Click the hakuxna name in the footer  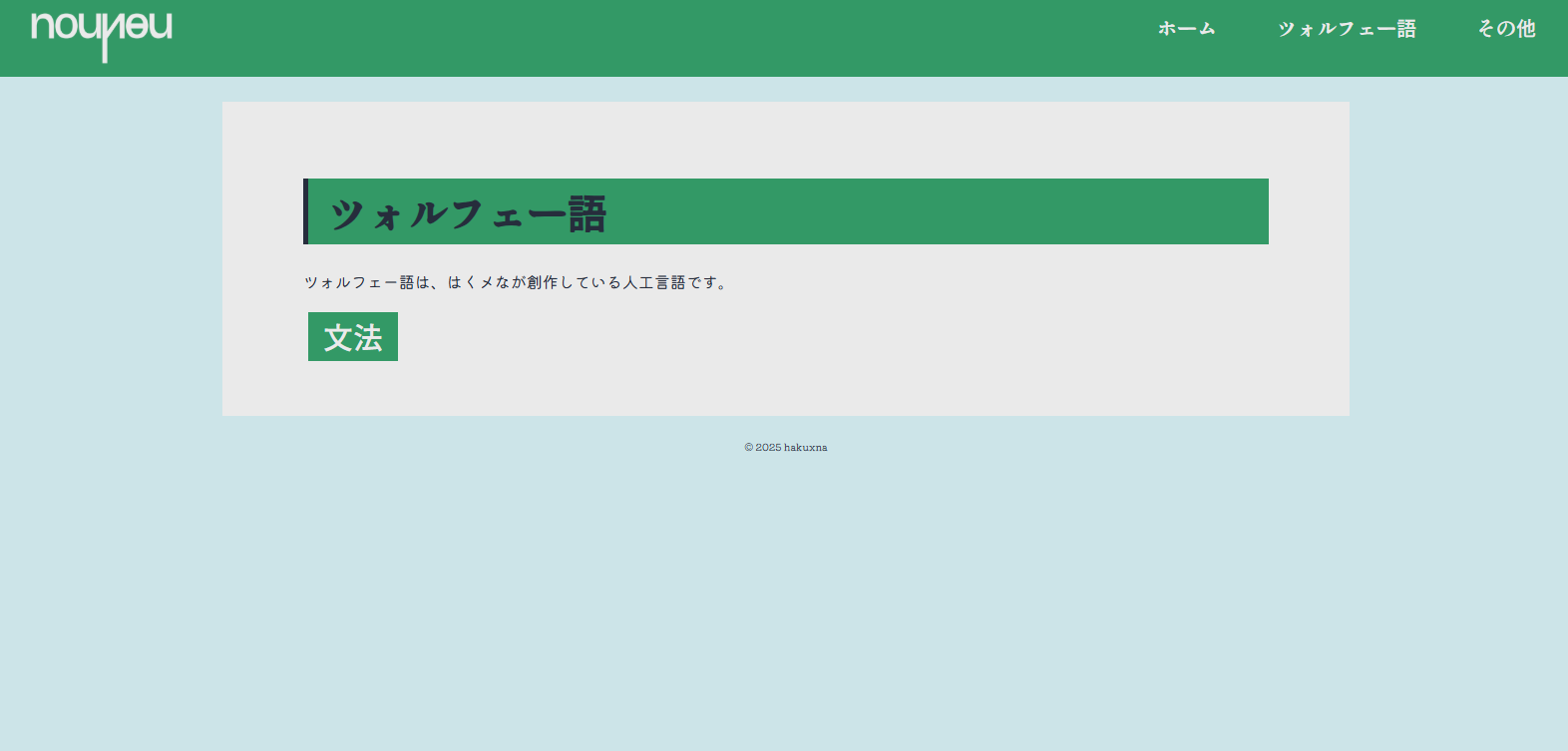tap(805, 448)
